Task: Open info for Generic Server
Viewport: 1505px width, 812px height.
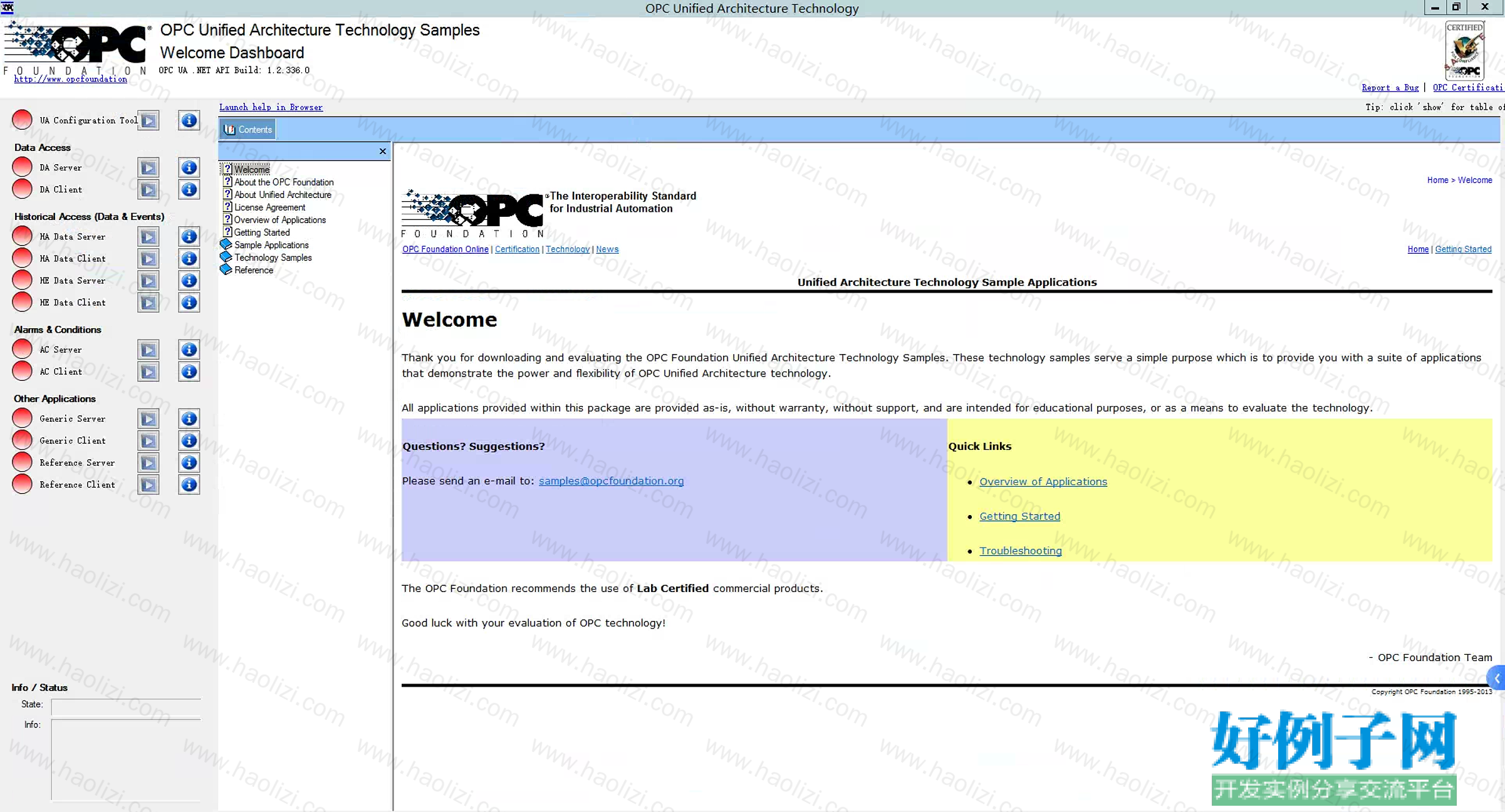Action: click(189, 418)
